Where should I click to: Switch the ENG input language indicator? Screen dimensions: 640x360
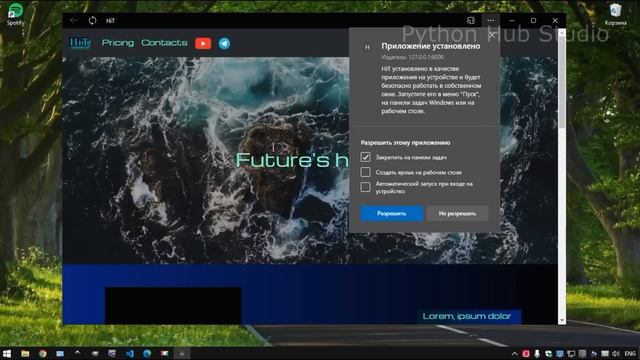630,353
